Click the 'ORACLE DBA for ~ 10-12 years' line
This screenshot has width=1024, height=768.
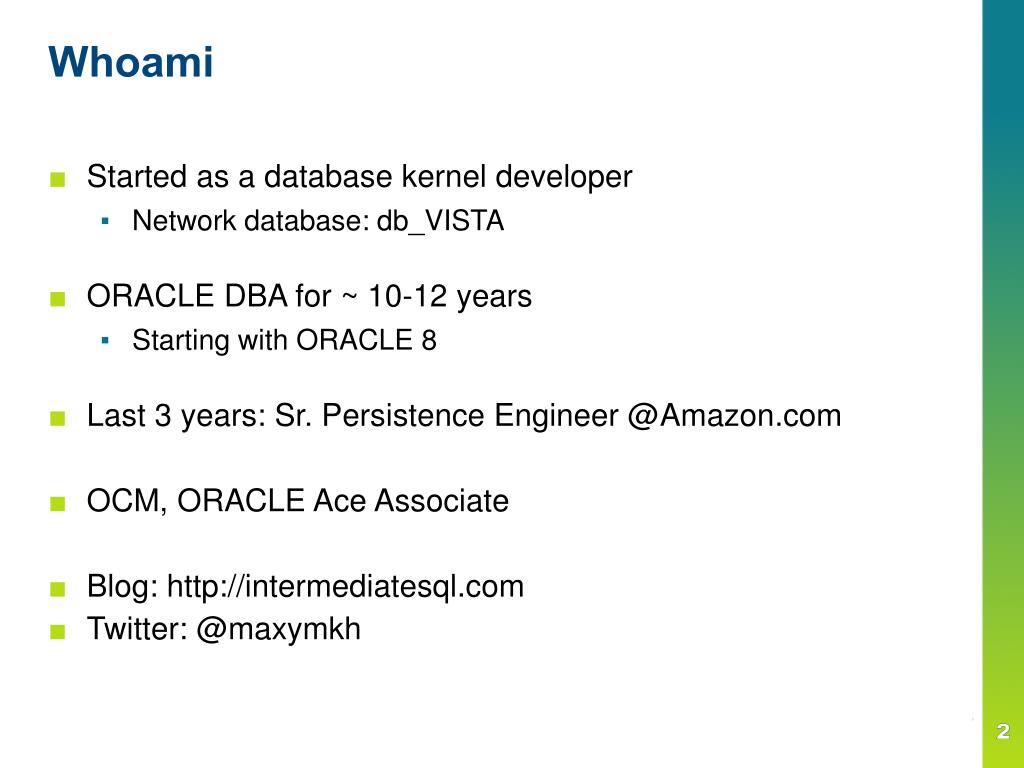[309, 296]
